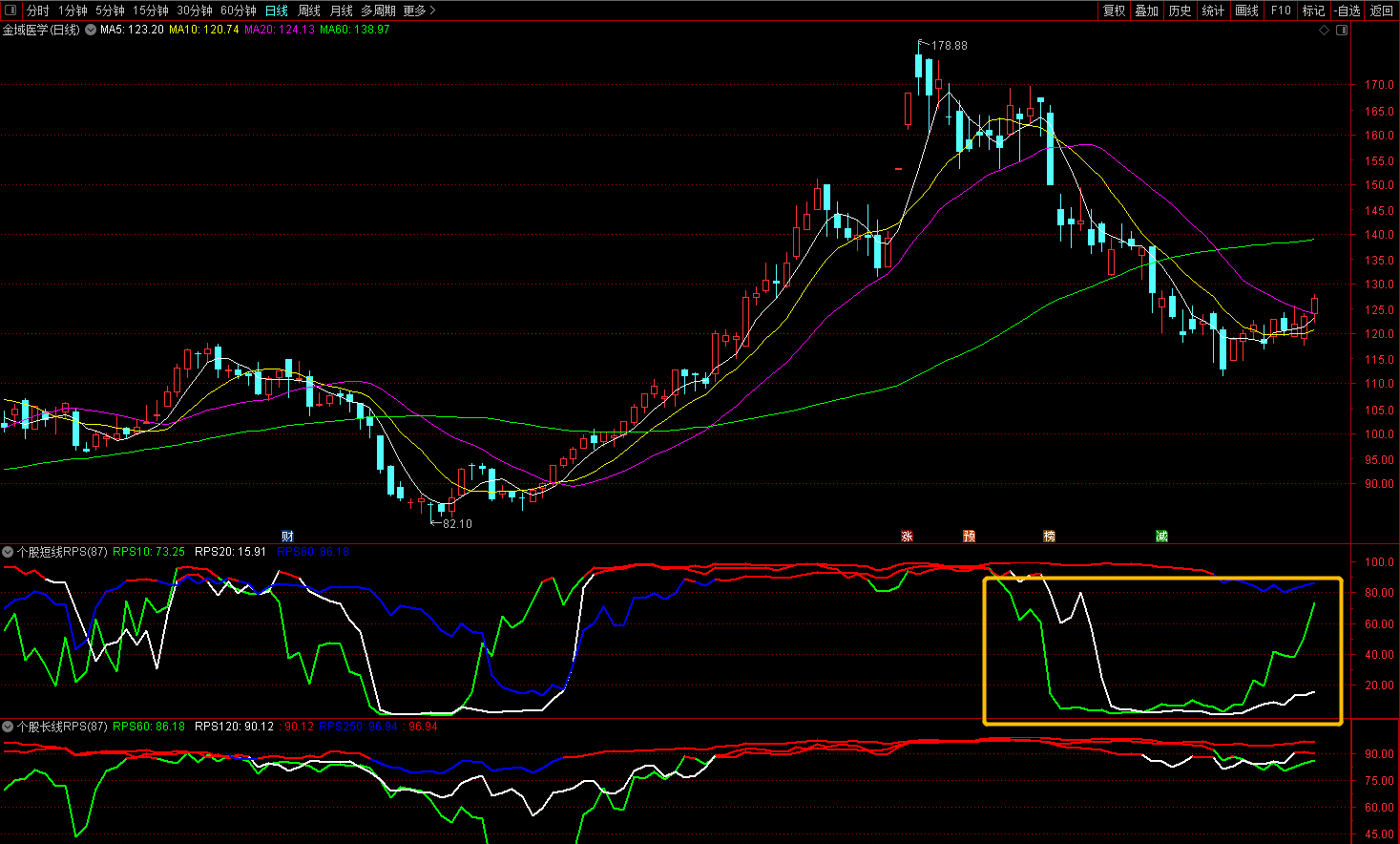The image size is (1400, 844).
Task: Open the 财 finance event marker
Action: (x=287, y=537)
